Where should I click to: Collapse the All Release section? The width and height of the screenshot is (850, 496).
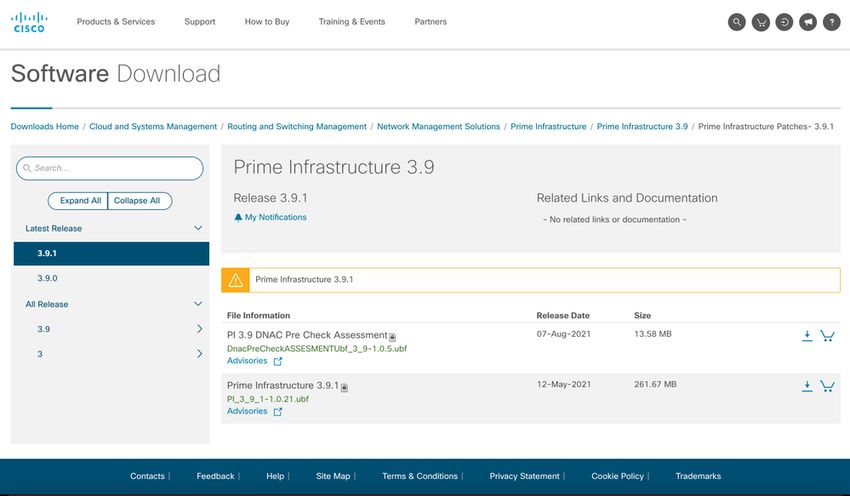(198, 304)
